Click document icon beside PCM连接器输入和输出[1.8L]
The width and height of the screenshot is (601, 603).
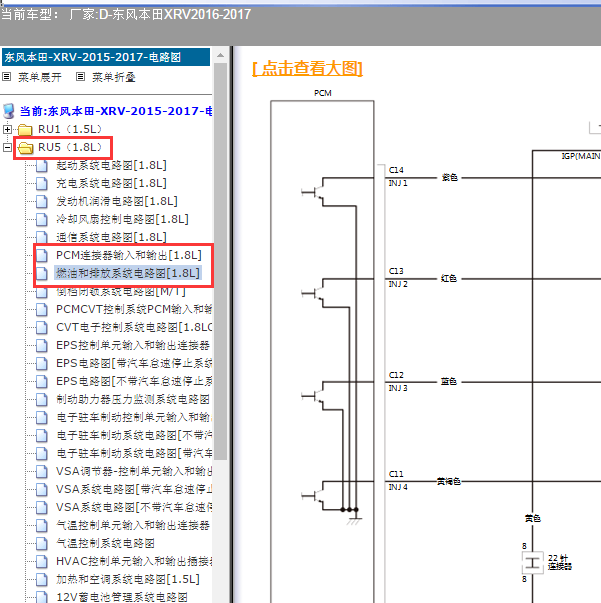pyautogui.click(x=42, y=256)
